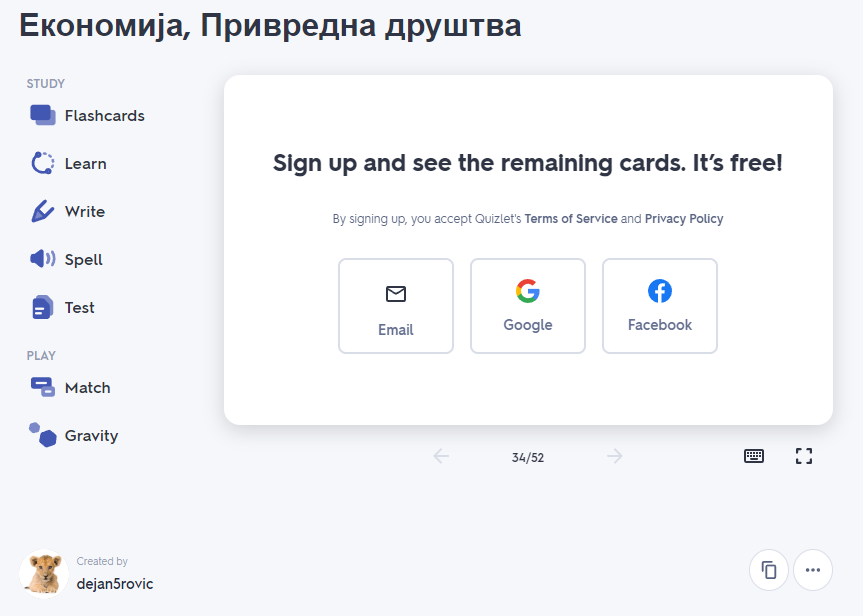Go to the next card arrow
This screenshot has height=616, width=863.
pyautogui.click(x=615, y=456)
